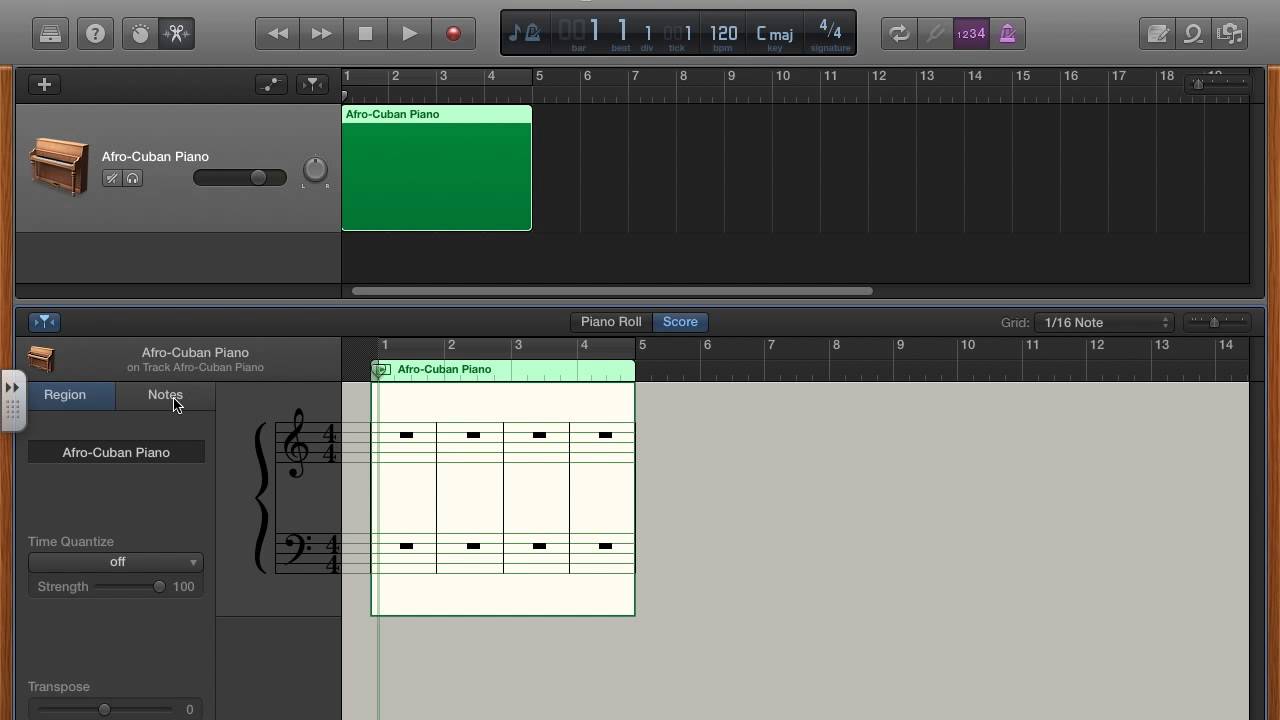Toggle the Editors scissors button
The image size is (1280, 720).
pos(176,34)
